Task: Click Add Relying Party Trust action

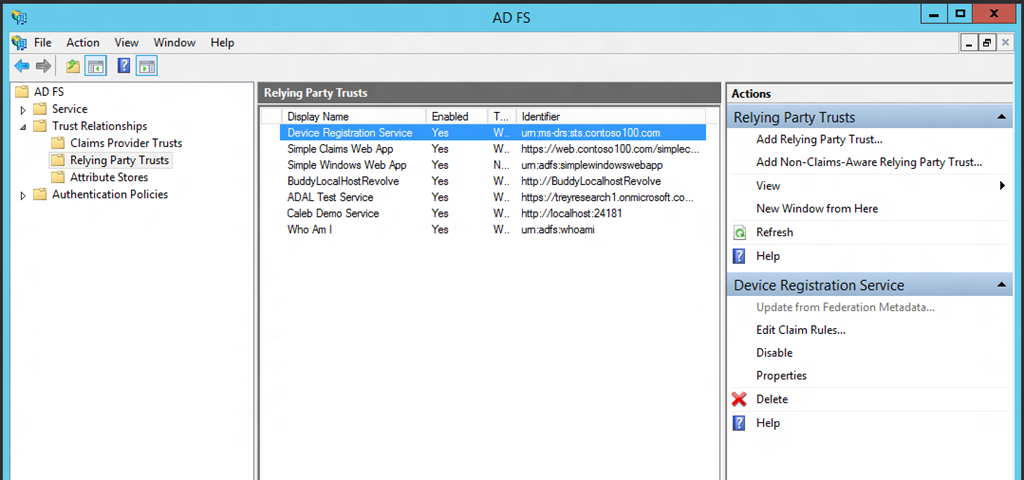Action: 820,139
